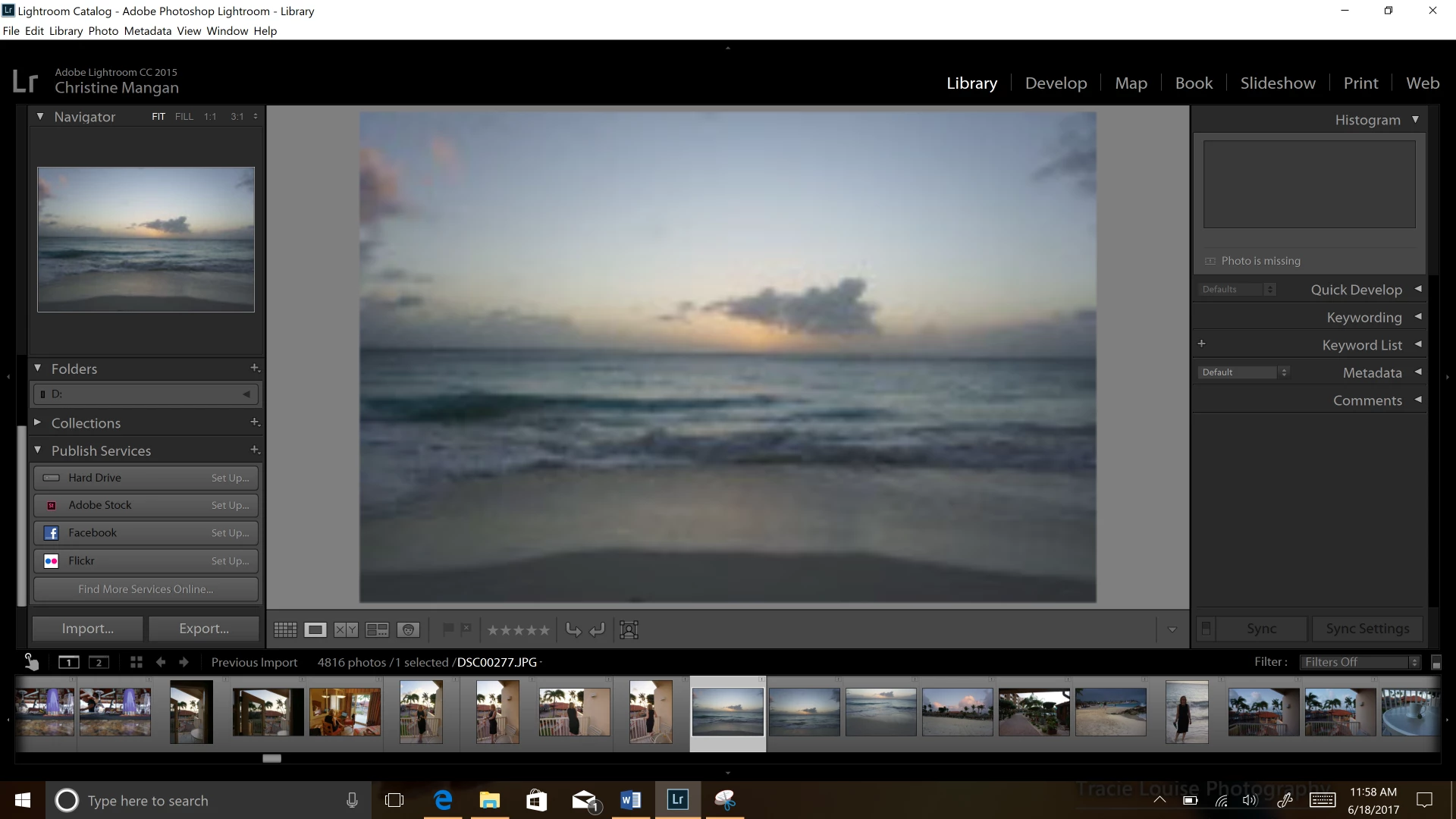This screenshot has width=1456, height=819.
Task: Select the pink cloud beach thumbnail
Action: (x=957, y=712)
